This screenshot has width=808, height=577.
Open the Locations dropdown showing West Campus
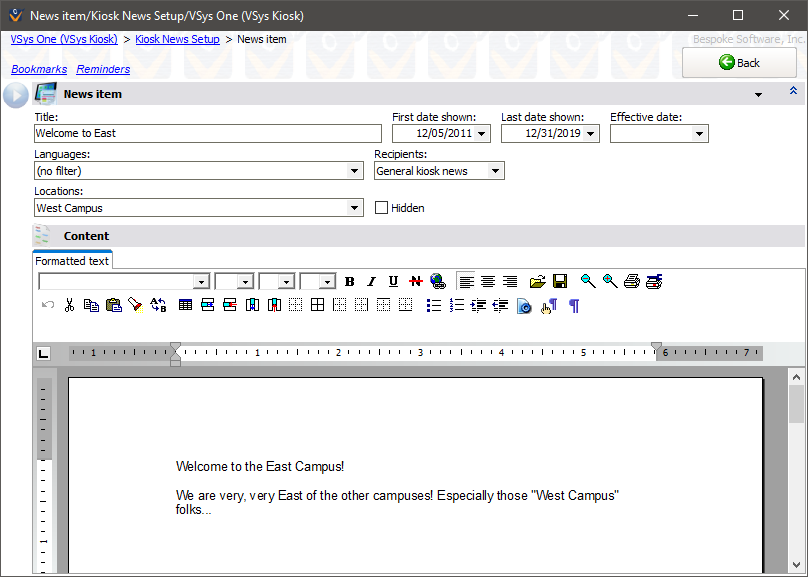(354, 208)
